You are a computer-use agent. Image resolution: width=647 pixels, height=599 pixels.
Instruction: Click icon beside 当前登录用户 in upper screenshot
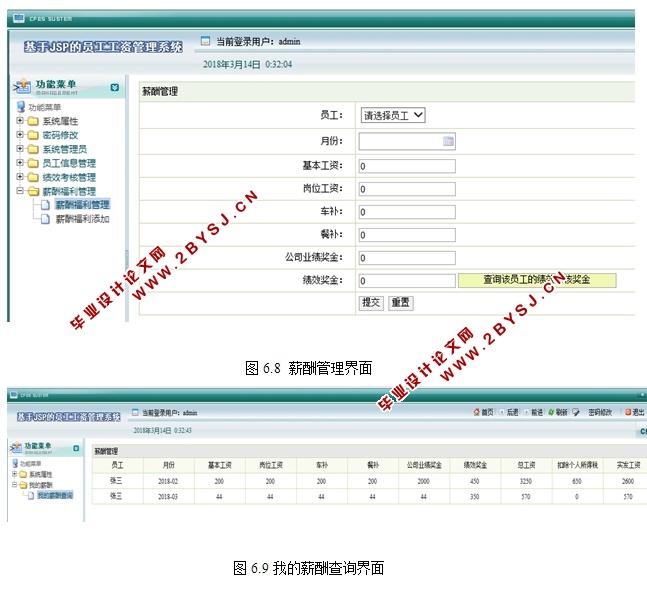(x=205, y=41)
